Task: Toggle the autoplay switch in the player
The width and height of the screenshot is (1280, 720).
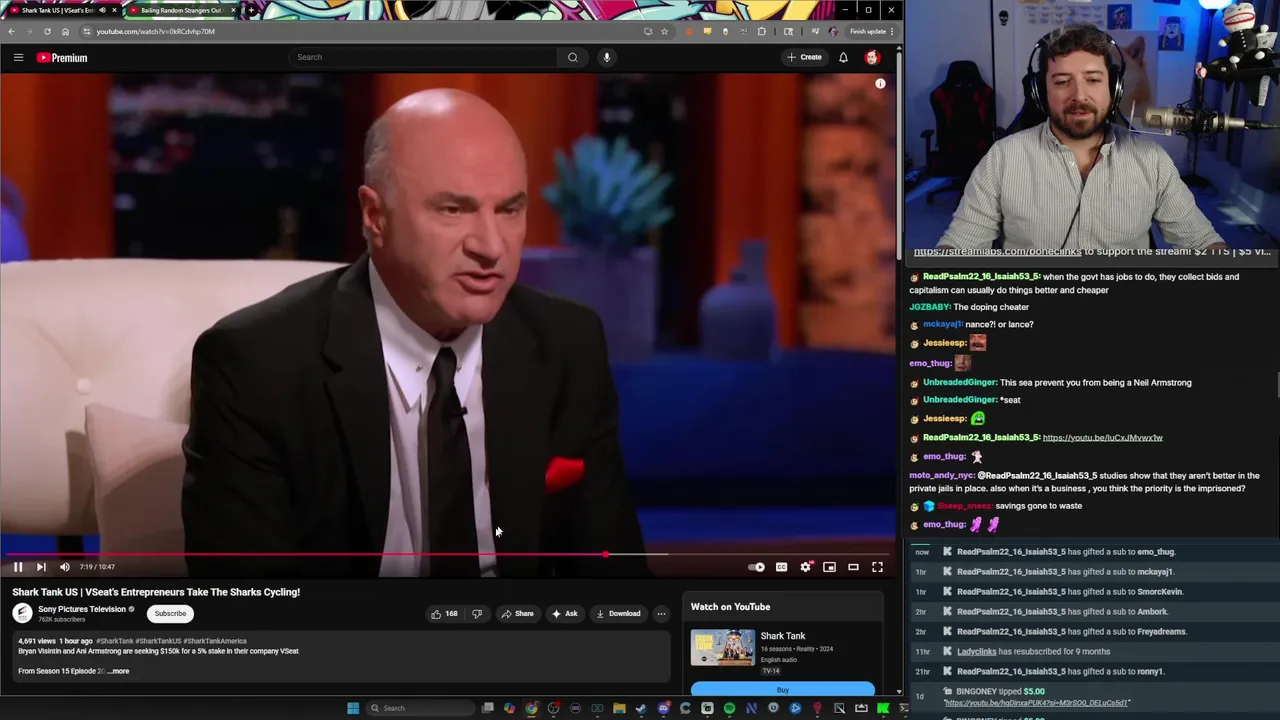Action: [757, 567]
